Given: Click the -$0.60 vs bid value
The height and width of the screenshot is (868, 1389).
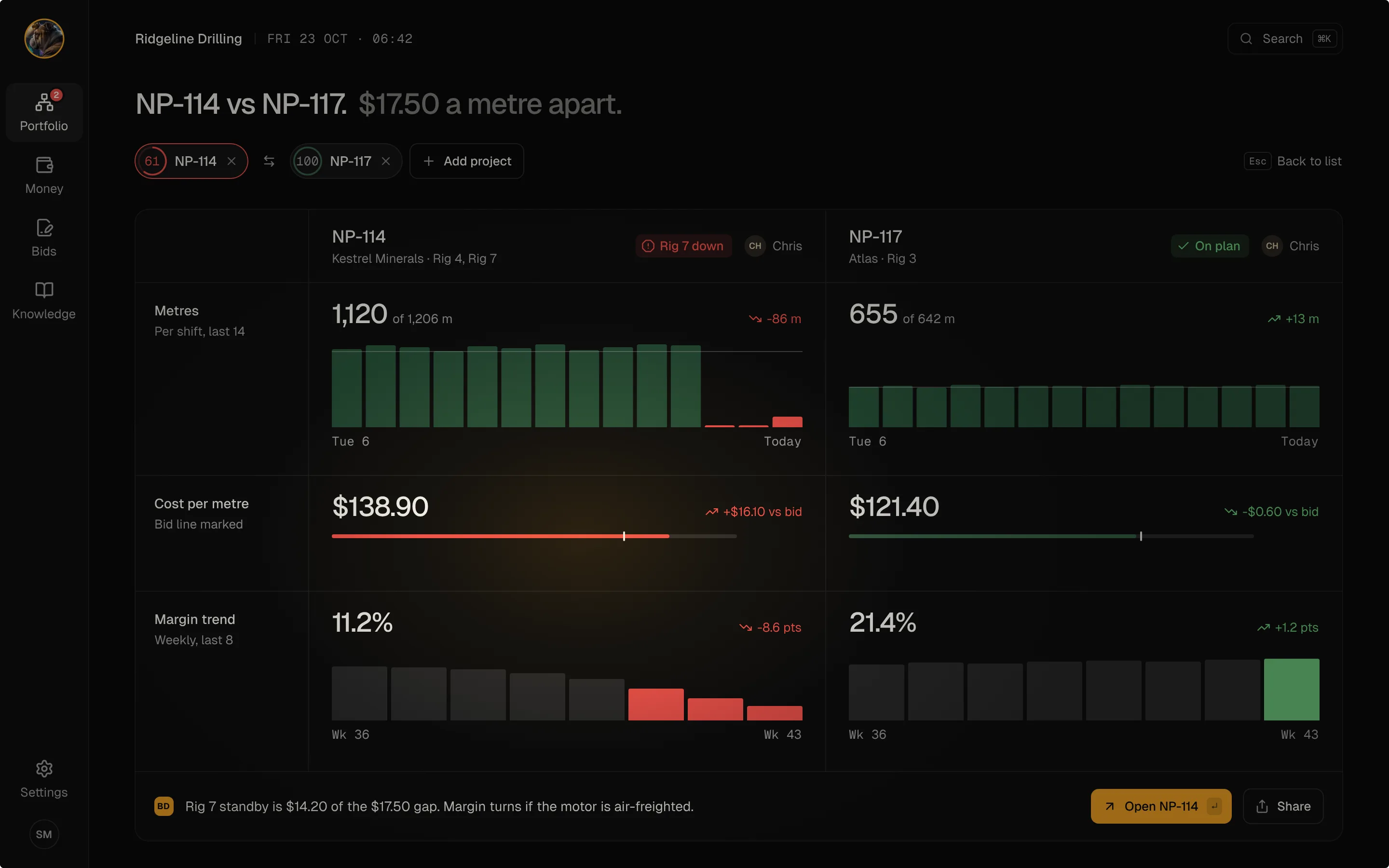Looking at the screenshot, I should pos(1271,512).
